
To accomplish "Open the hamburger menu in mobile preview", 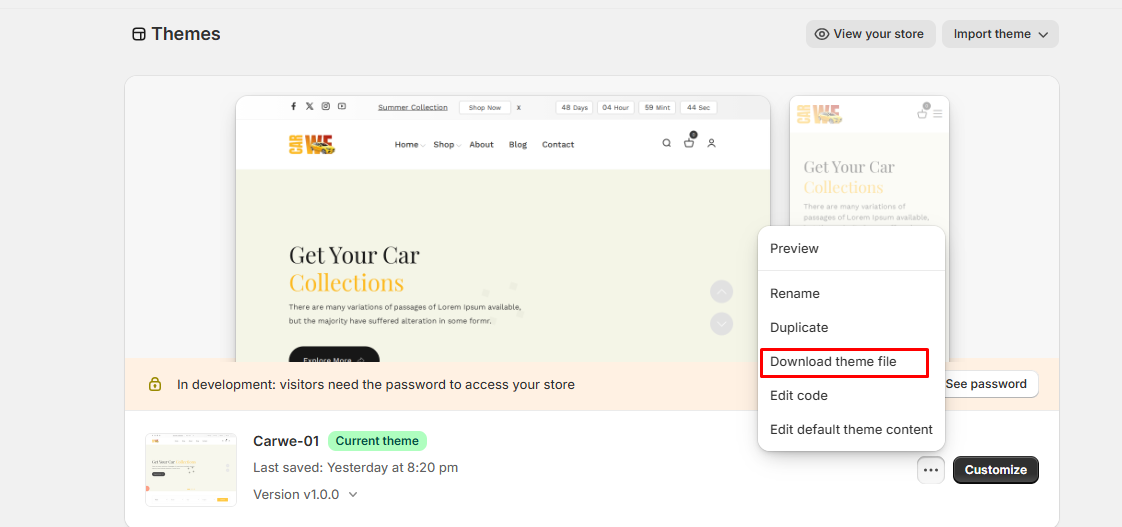I will [x=937, y=114].
